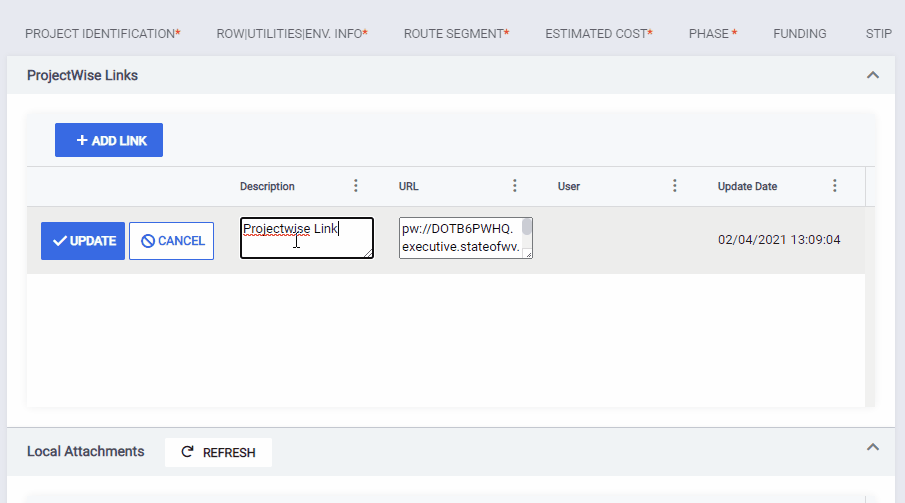
Task: Click the URL text field with pw:// link
Action: [461, 238]
